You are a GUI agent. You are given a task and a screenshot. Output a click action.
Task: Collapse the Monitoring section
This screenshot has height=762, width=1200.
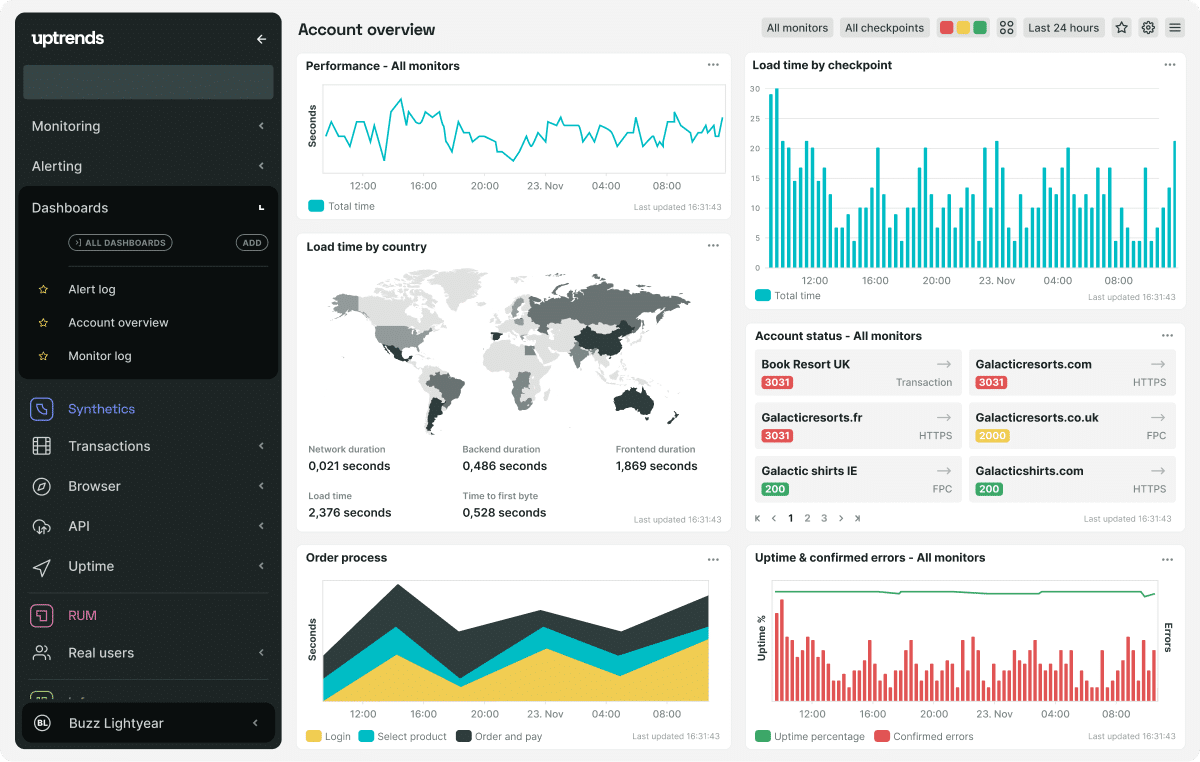click(x=261, y=126)
